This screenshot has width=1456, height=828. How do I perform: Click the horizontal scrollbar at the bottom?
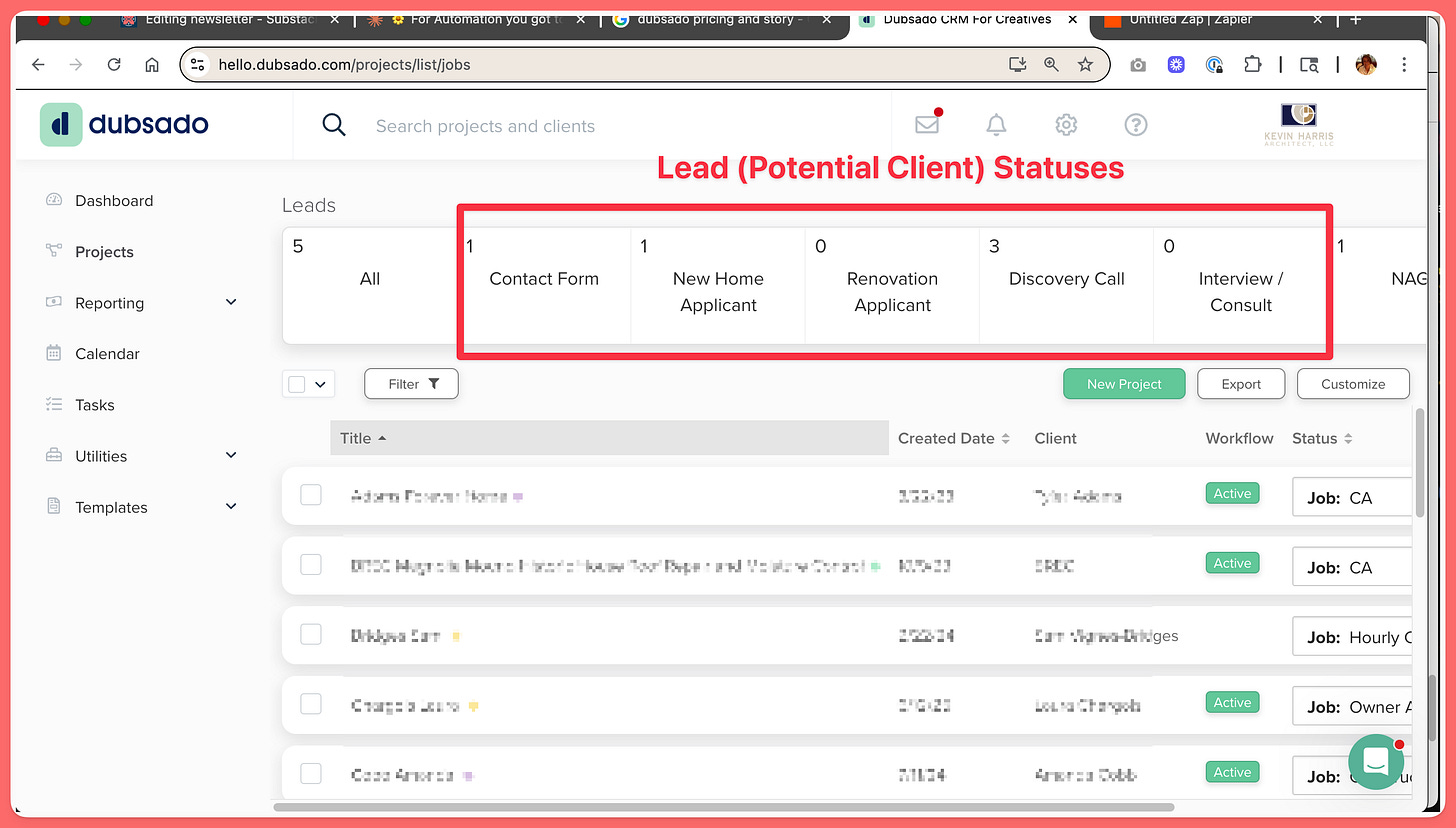click(x=724, y=806)
